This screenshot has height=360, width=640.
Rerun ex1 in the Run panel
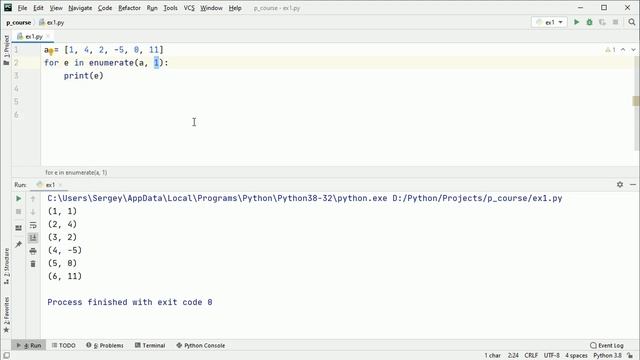pyautogui.click(x=18, y=199)
